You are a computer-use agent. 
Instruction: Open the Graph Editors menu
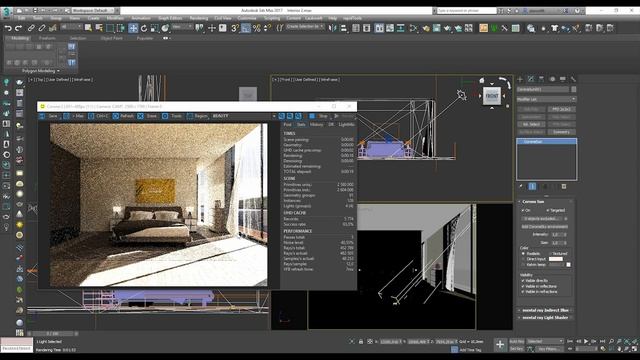170,18
